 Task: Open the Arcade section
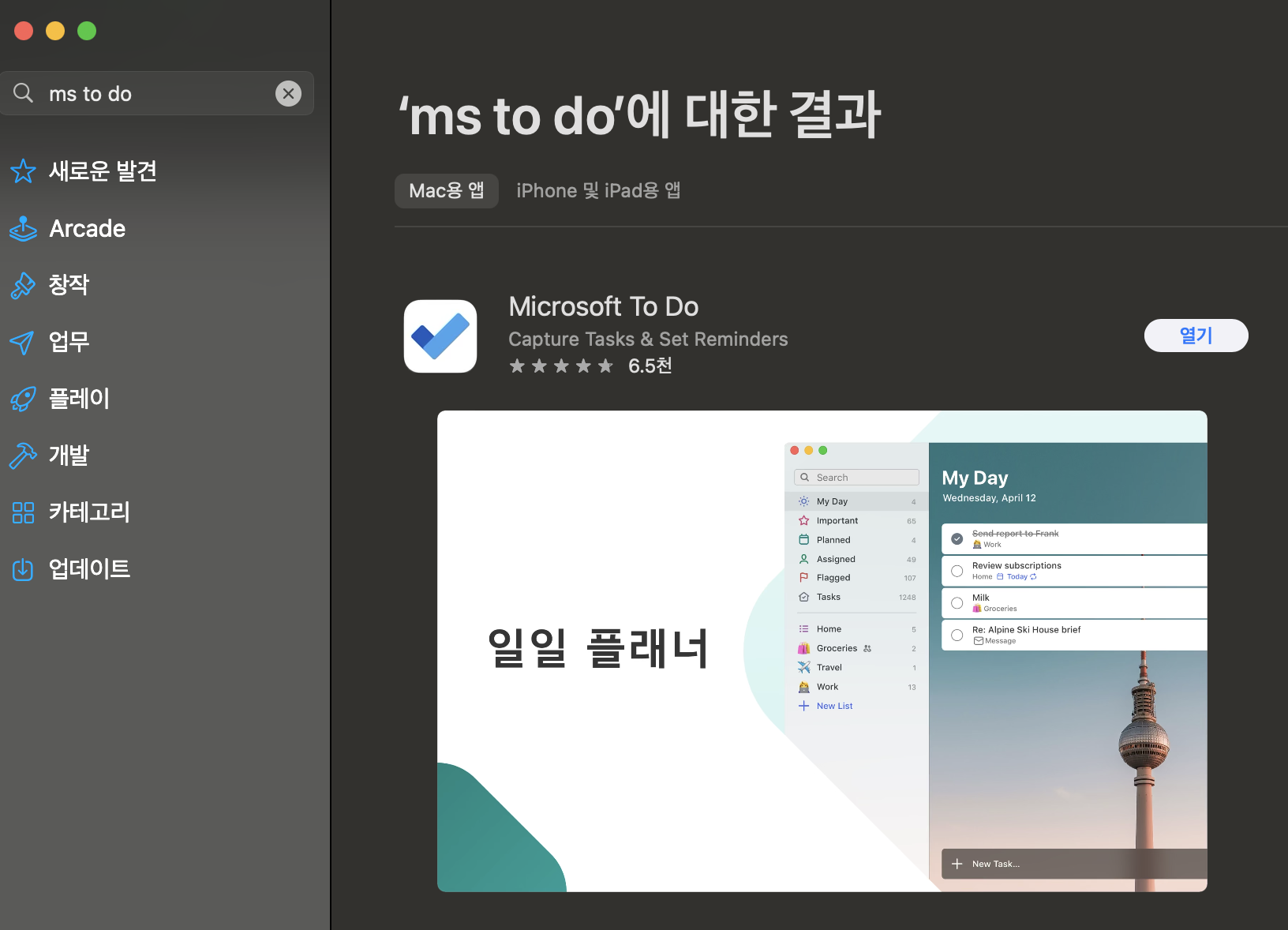[87, 229]
